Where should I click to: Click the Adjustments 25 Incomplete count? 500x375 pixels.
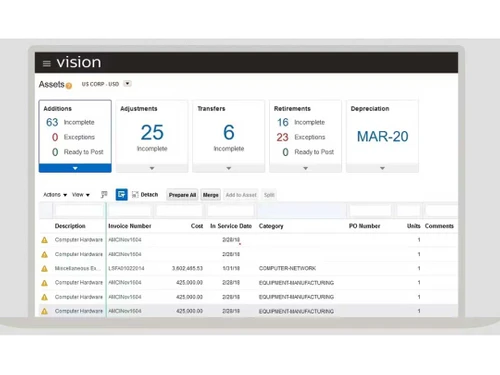[x=152, y=132]
